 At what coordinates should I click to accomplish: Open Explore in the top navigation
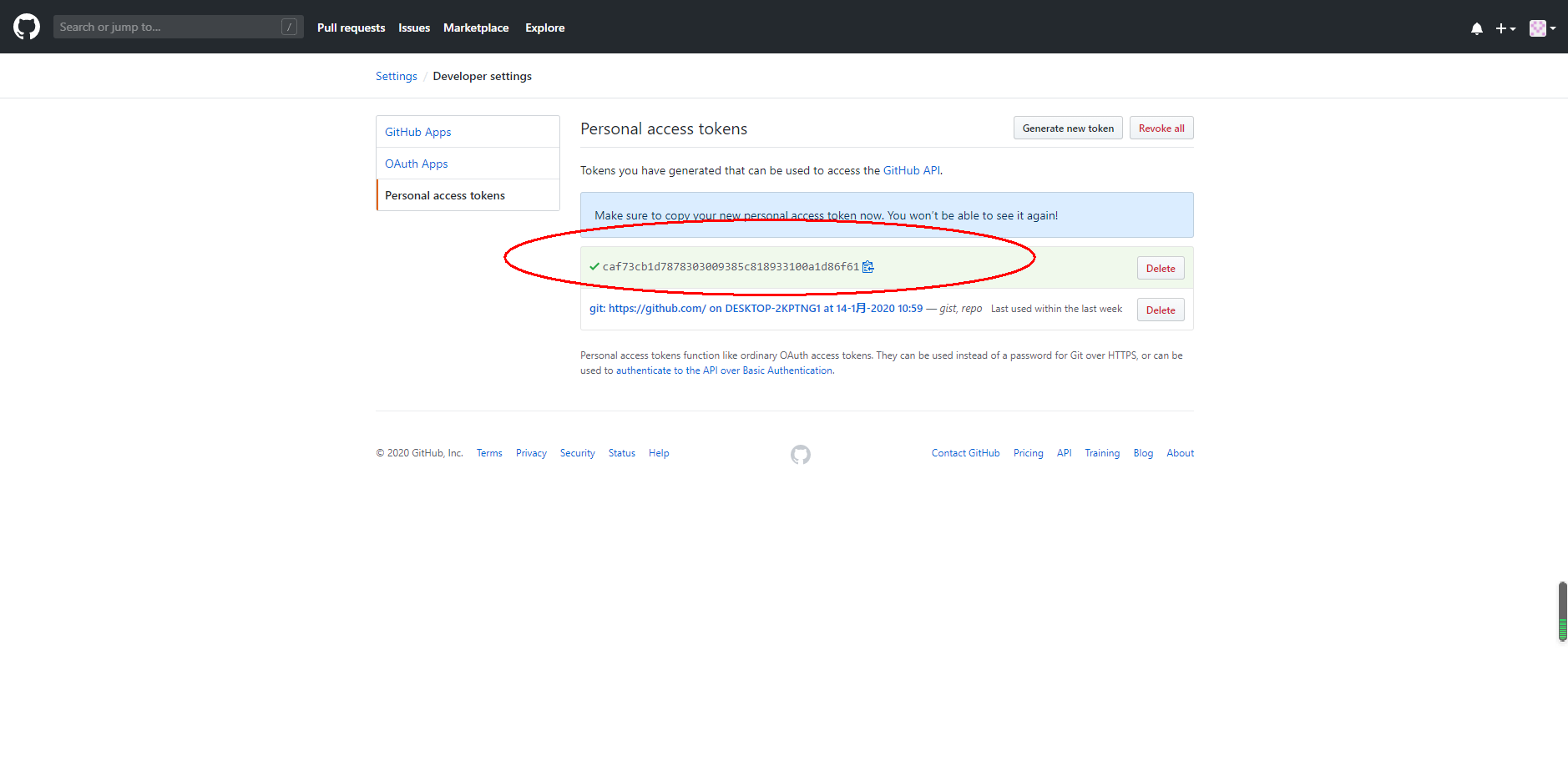point(544,28)
